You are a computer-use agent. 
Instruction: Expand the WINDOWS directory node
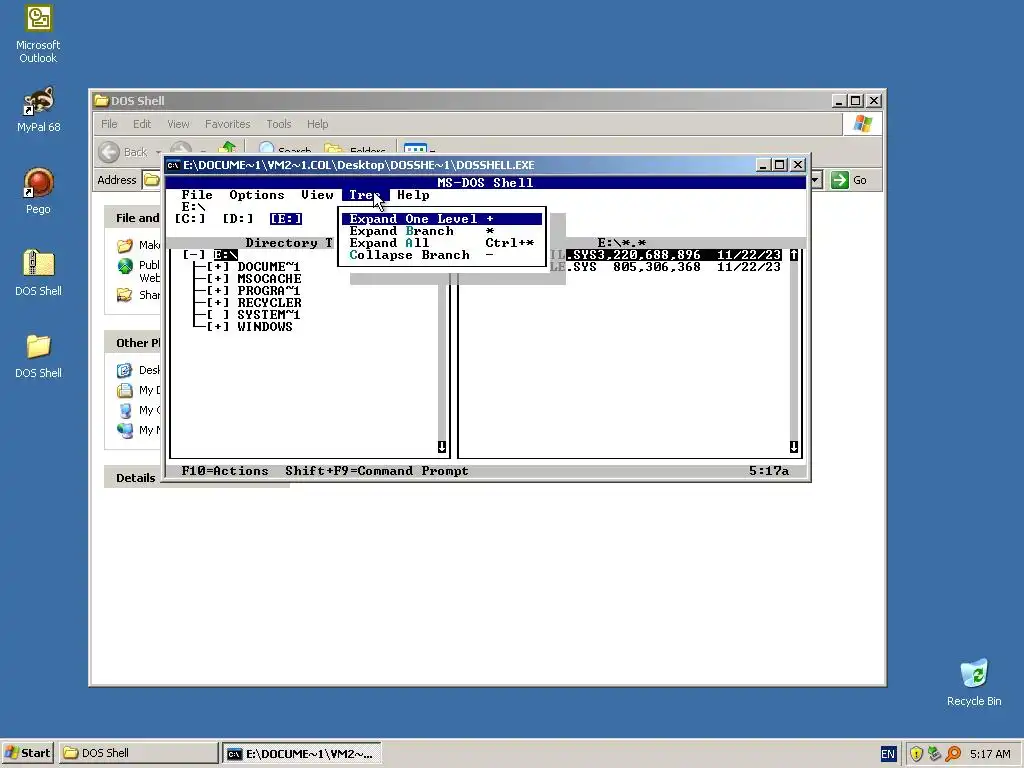(x=218, y=327)
